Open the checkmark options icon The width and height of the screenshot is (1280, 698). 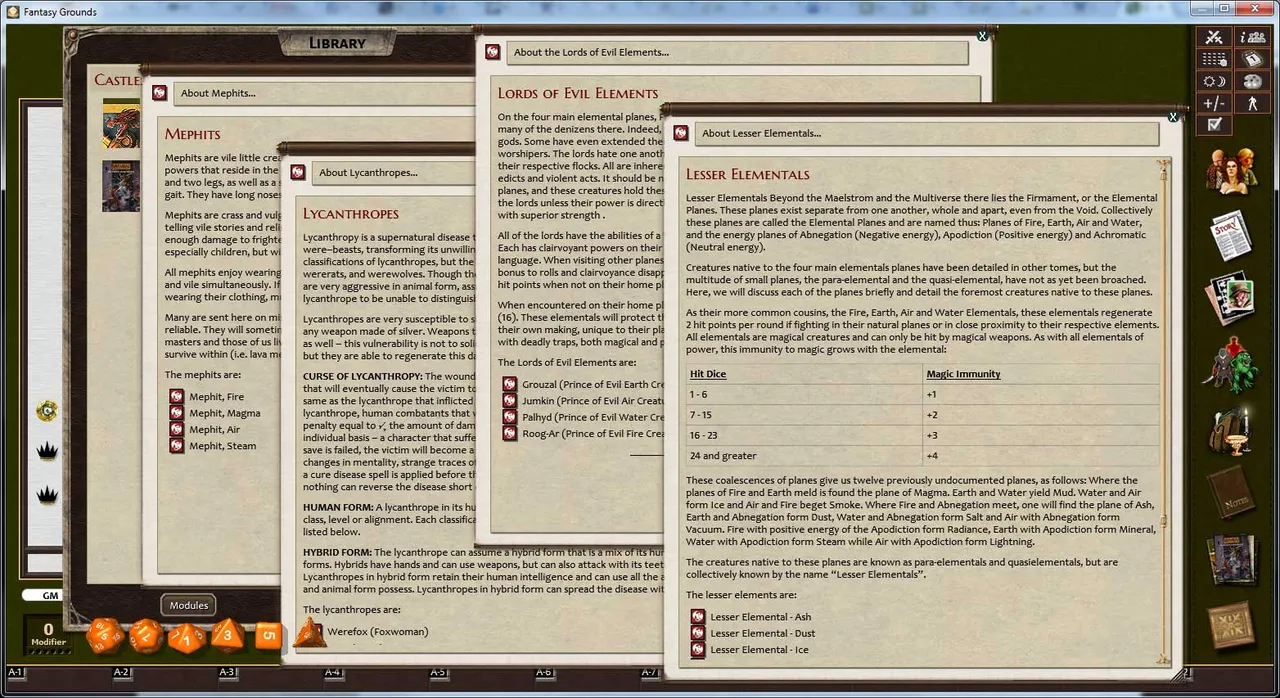pyautogui.click(x=1214, y=125)
